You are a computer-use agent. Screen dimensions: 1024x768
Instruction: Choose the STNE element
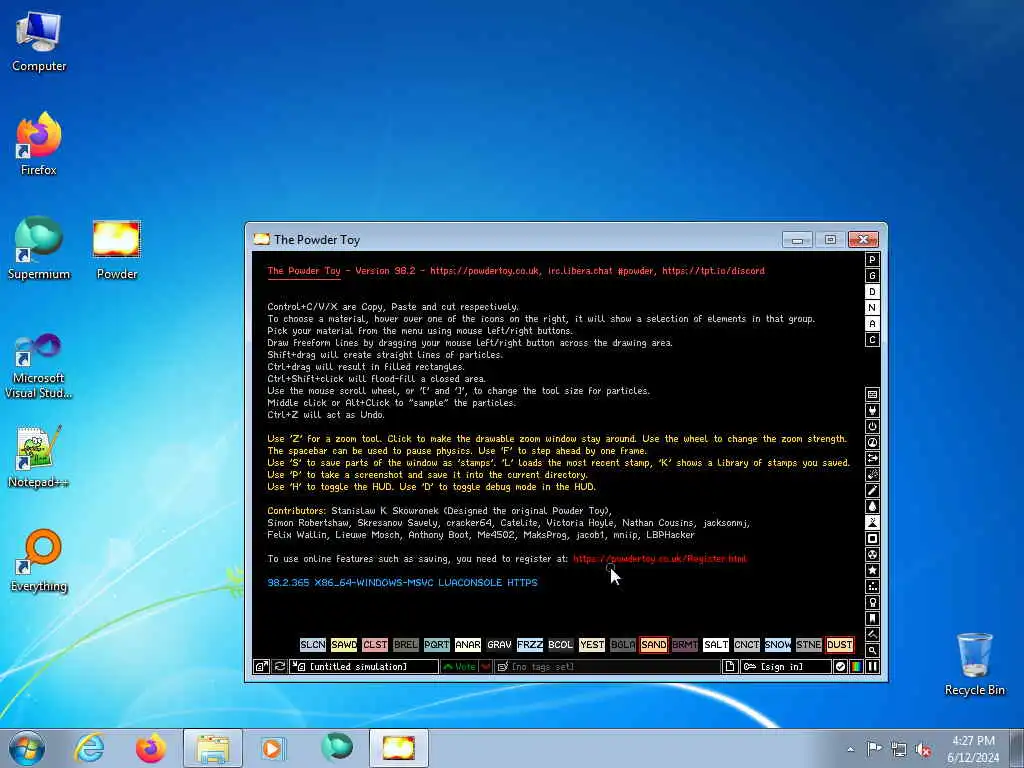[809, 645]
